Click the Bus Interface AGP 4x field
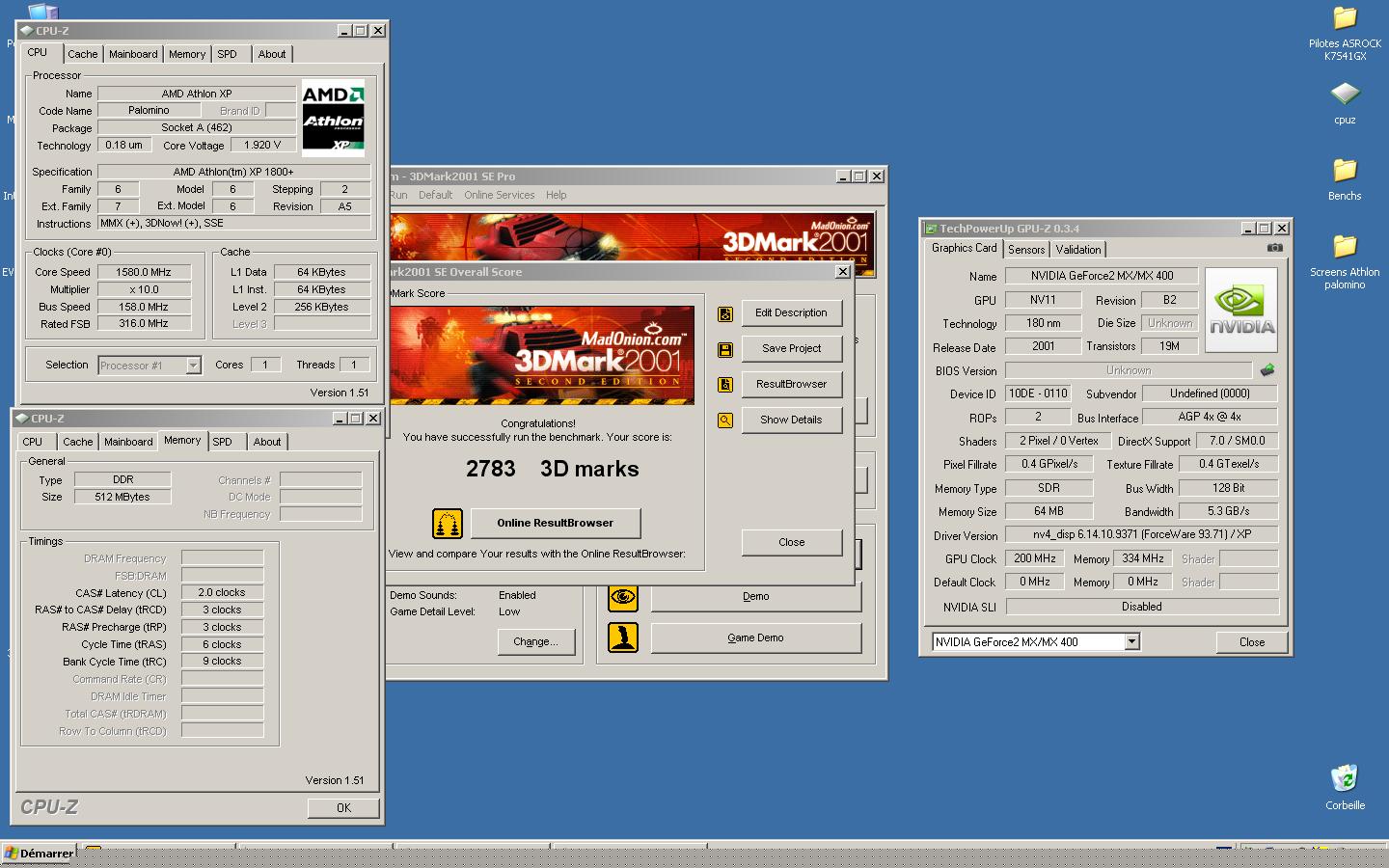The height and width of the screenshot is (868, 1389). tap(1210, 418)
